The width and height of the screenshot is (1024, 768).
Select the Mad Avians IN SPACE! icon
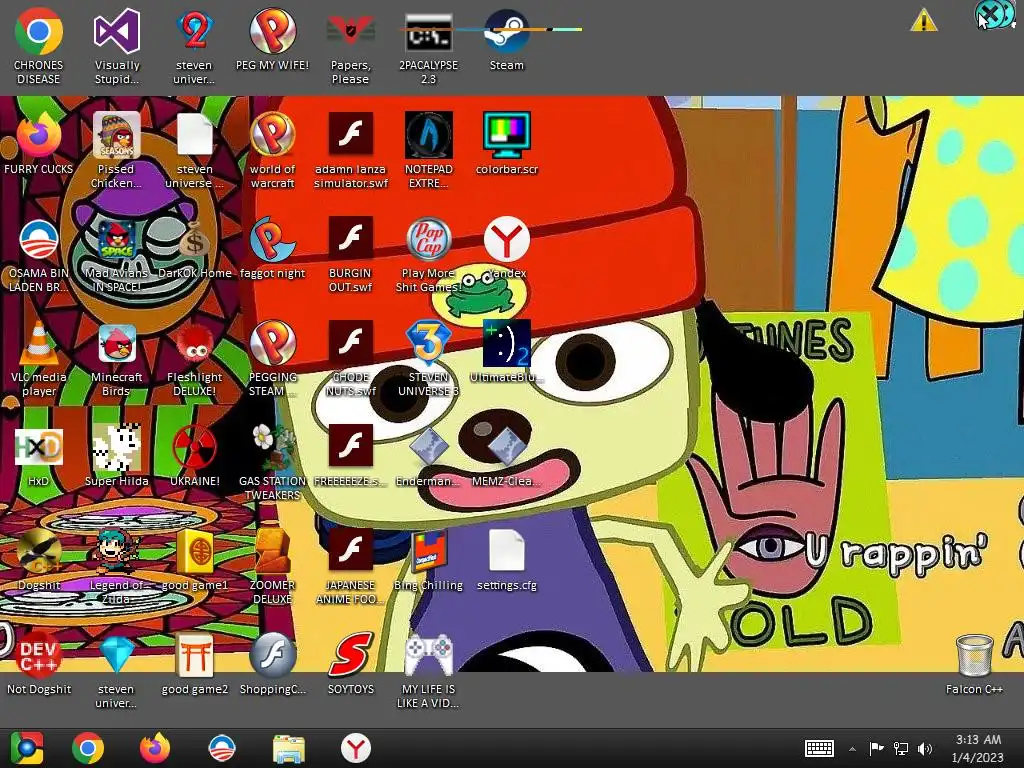pyautogui.click(x=116, y=239)
